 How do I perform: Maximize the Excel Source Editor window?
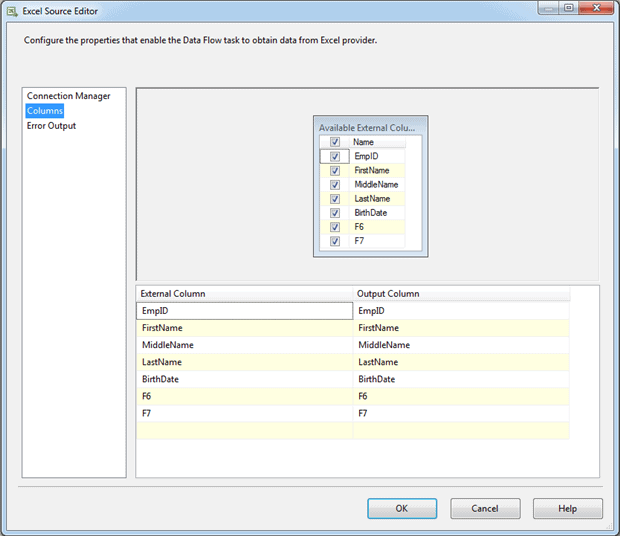coord(569,8)
